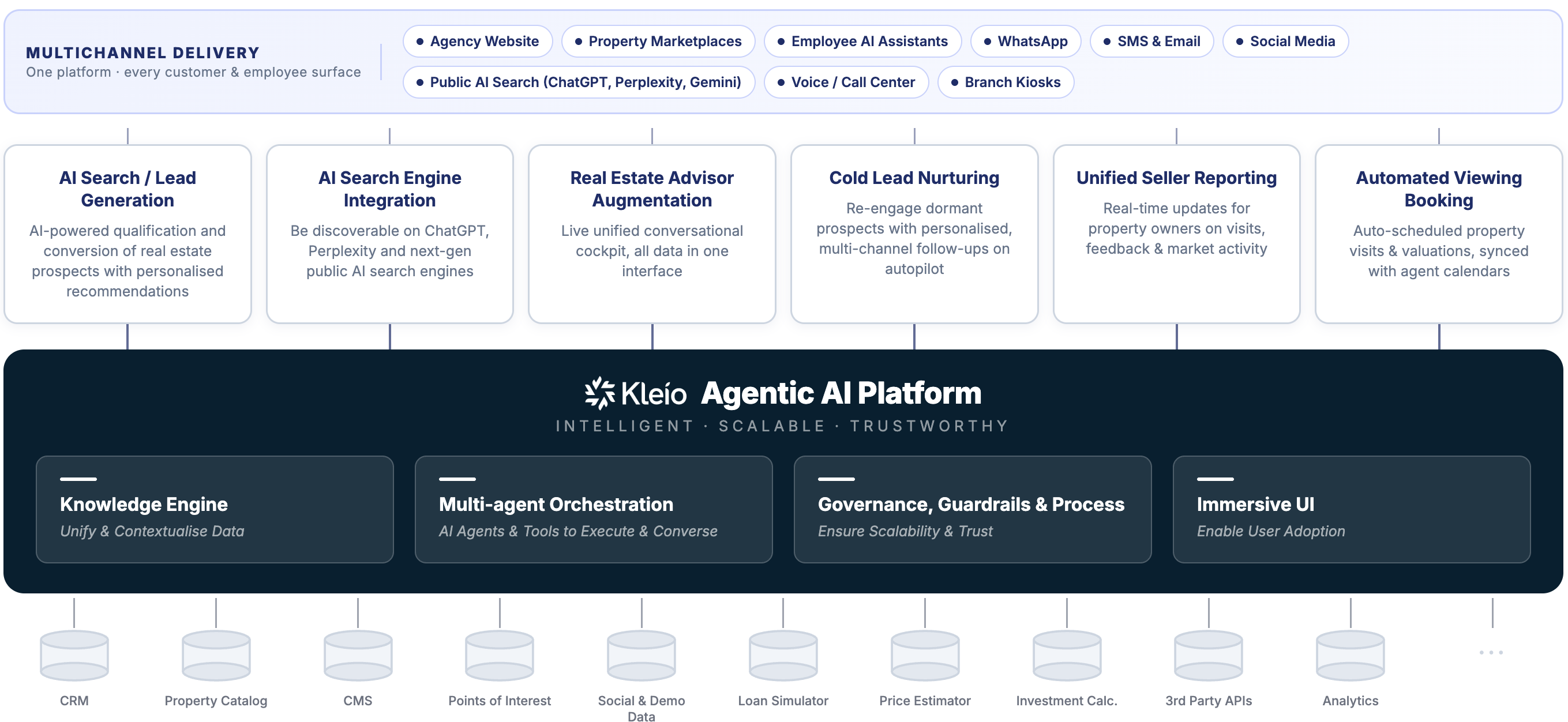Click the Public AI Search (ChatGPT, Perplexity, Gemini) pill
Viewport: 1568px width, 722px height.
coord(579,82)
